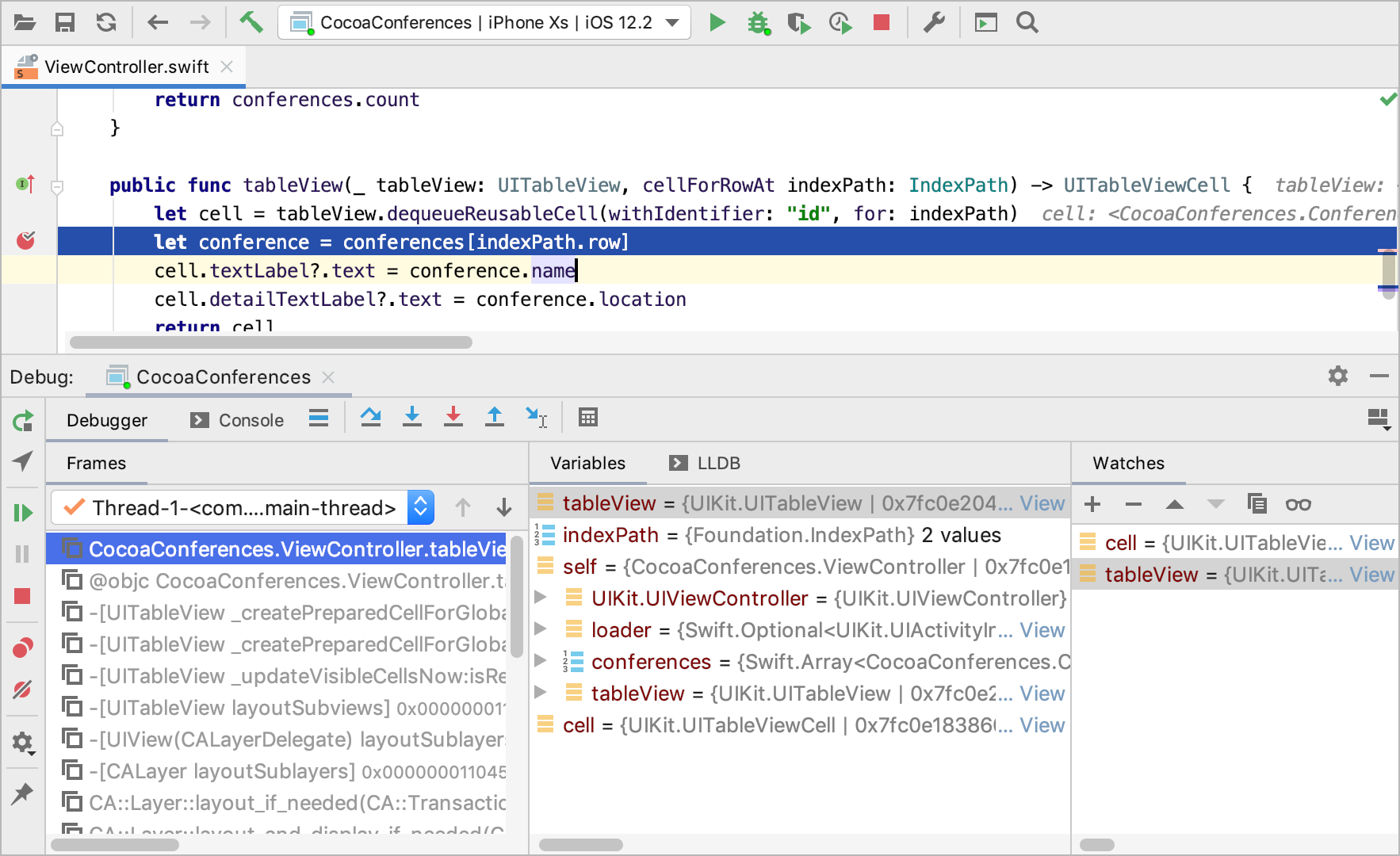
Task: Click Run to Cursor icon
Action: 537,417
